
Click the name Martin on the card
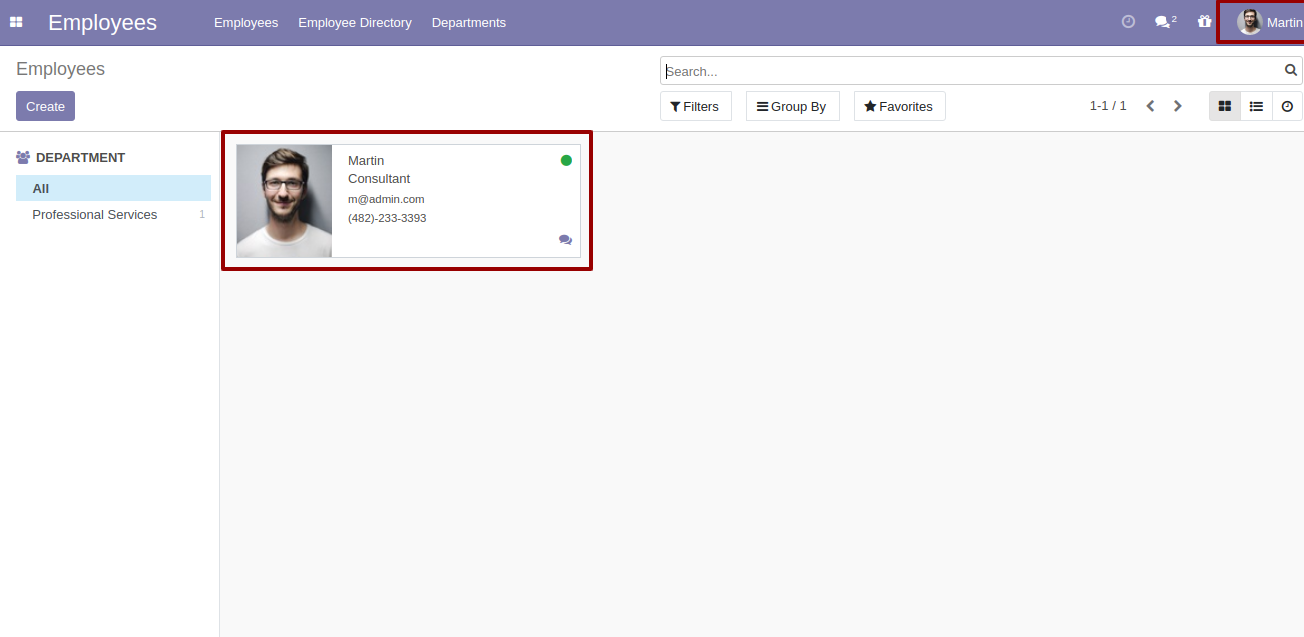pyautogui.click(x=366, y=160)
